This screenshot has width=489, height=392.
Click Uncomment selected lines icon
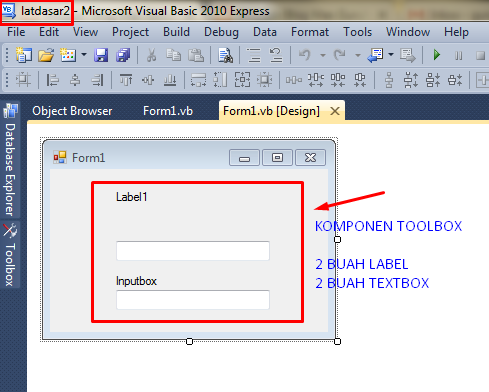coord(276,55)
